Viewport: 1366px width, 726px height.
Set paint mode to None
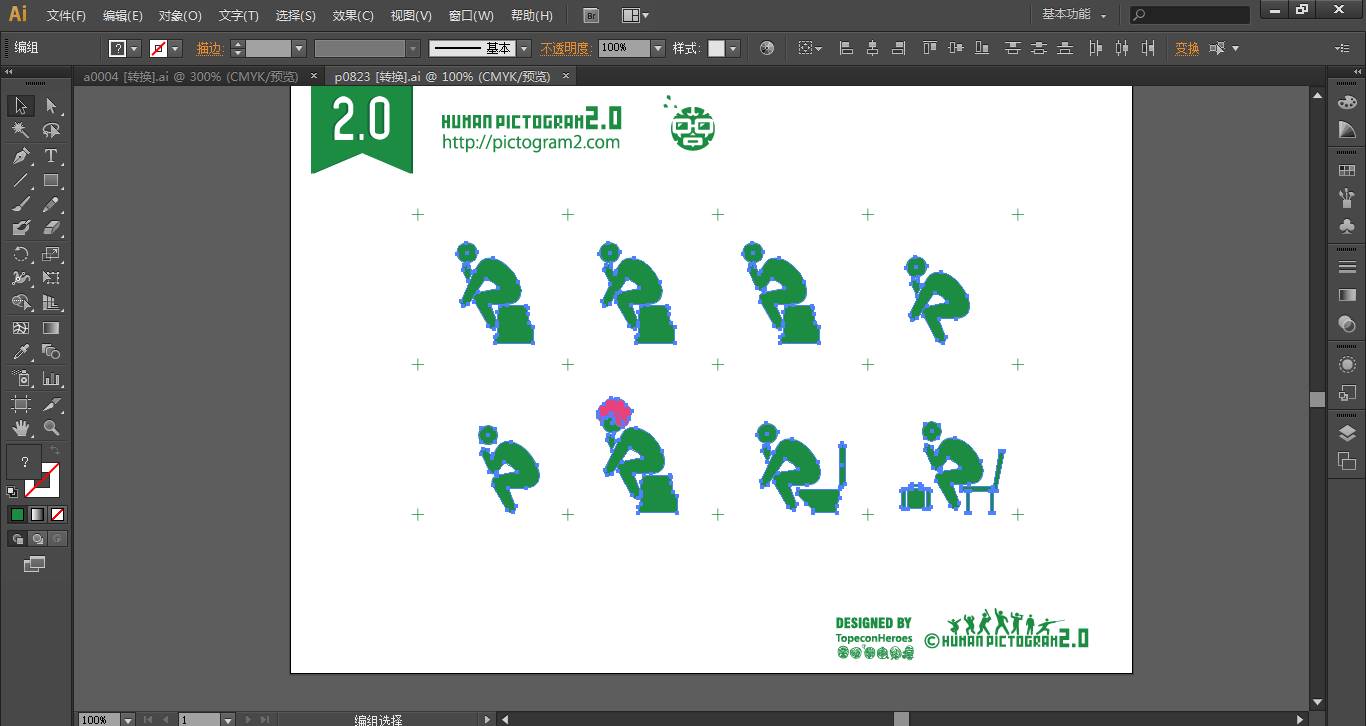(x=57, y=515)
